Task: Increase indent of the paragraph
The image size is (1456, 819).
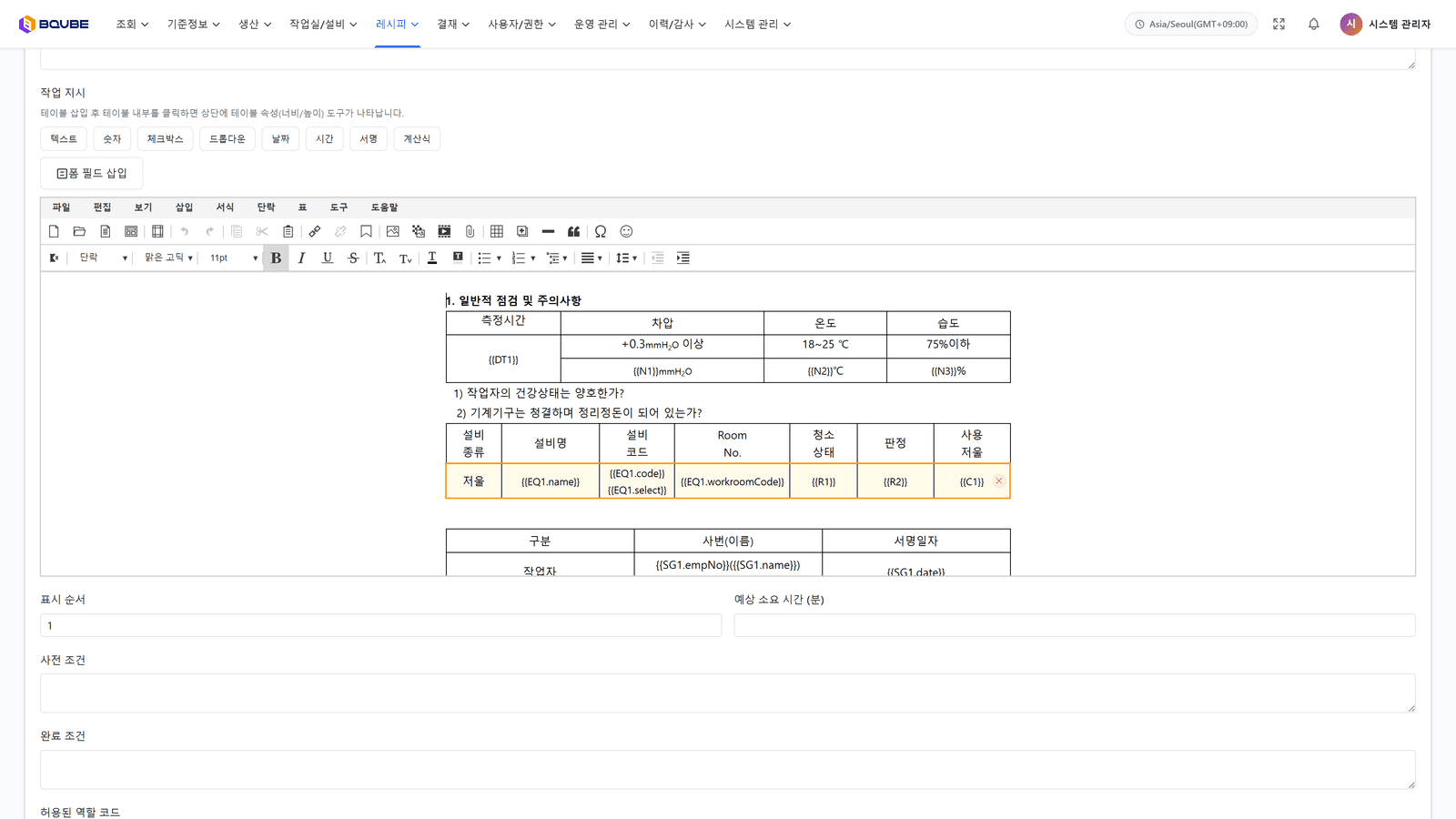Action: point(683,258)
